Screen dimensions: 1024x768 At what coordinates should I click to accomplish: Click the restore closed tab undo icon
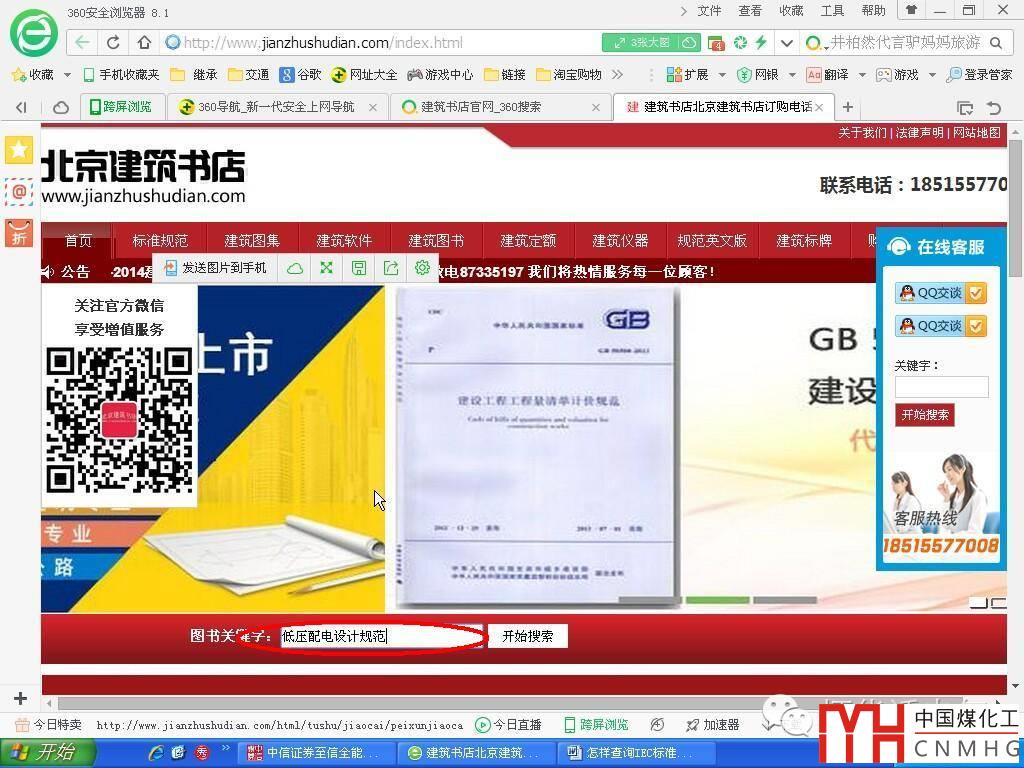click(x=994, y=108)
